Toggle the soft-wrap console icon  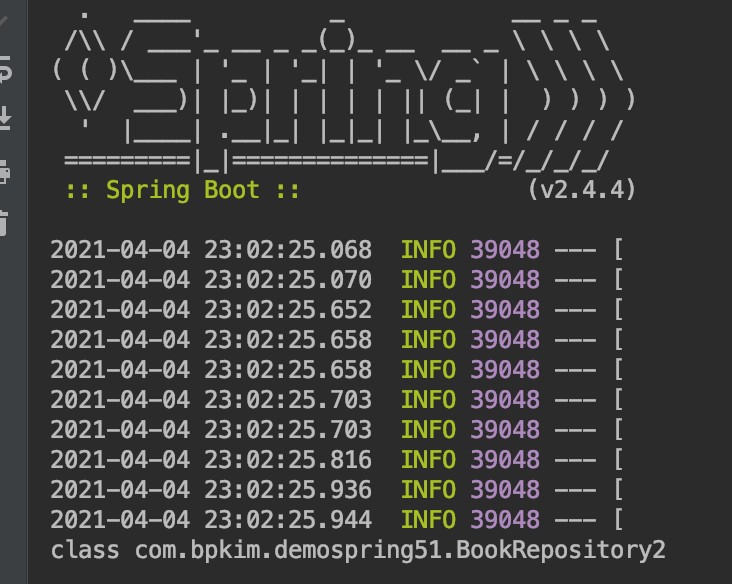pyautogui.click(x=5, y=70)
